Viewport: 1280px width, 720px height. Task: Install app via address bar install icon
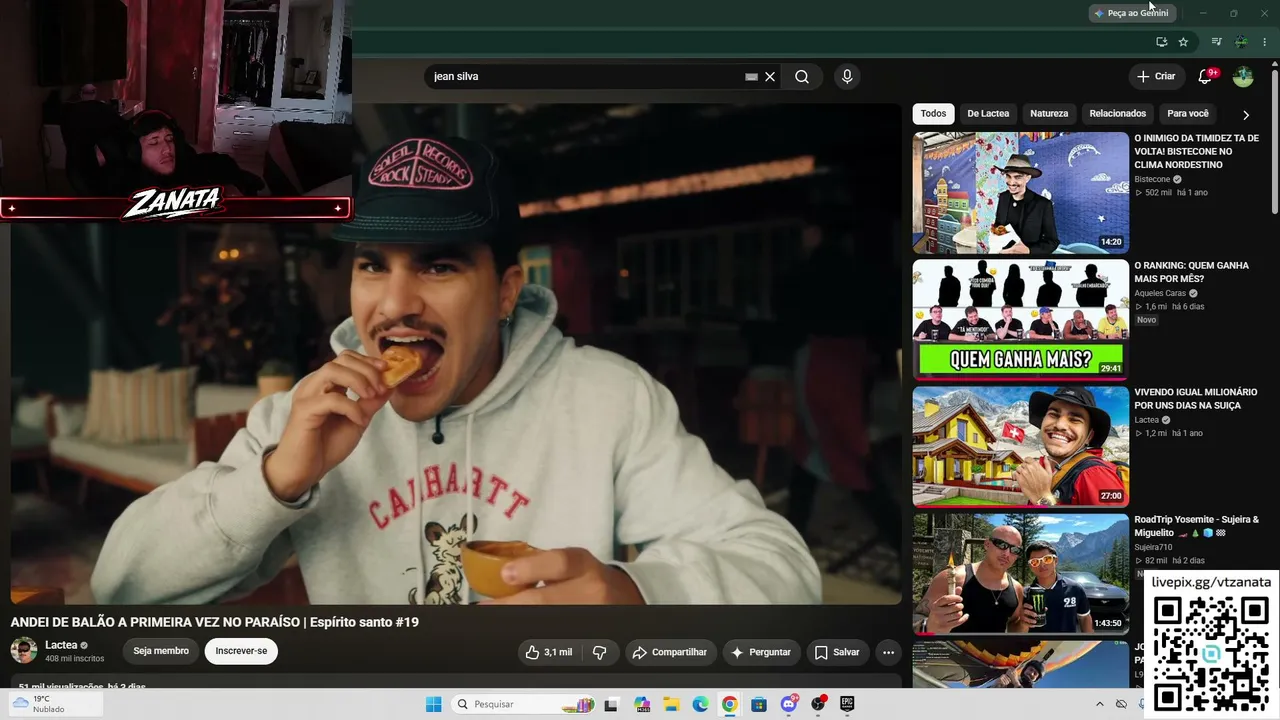[1161, 42]
